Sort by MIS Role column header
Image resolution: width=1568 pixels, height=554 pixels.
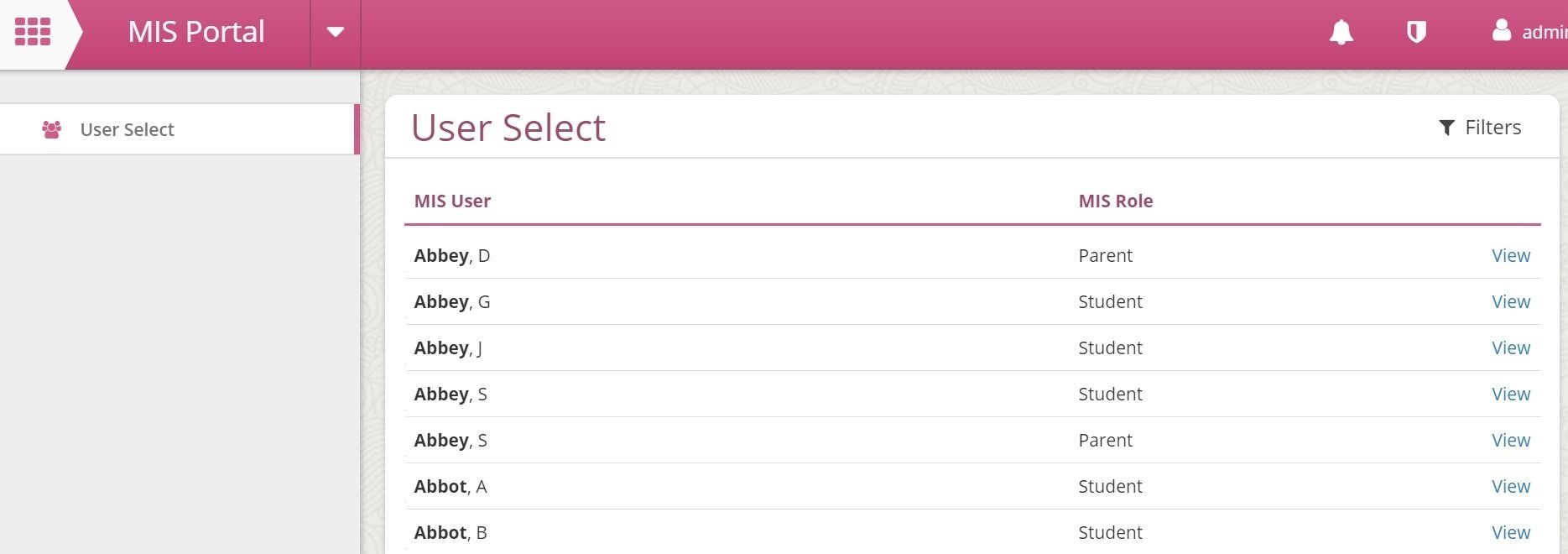(1116, 201)
